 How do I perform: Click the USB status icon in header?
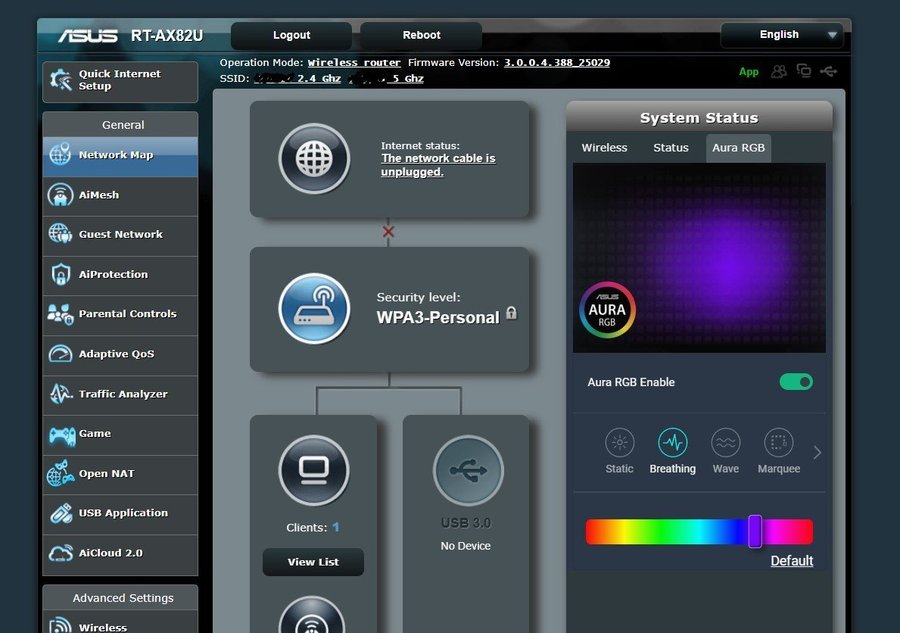tap(828, 71)
